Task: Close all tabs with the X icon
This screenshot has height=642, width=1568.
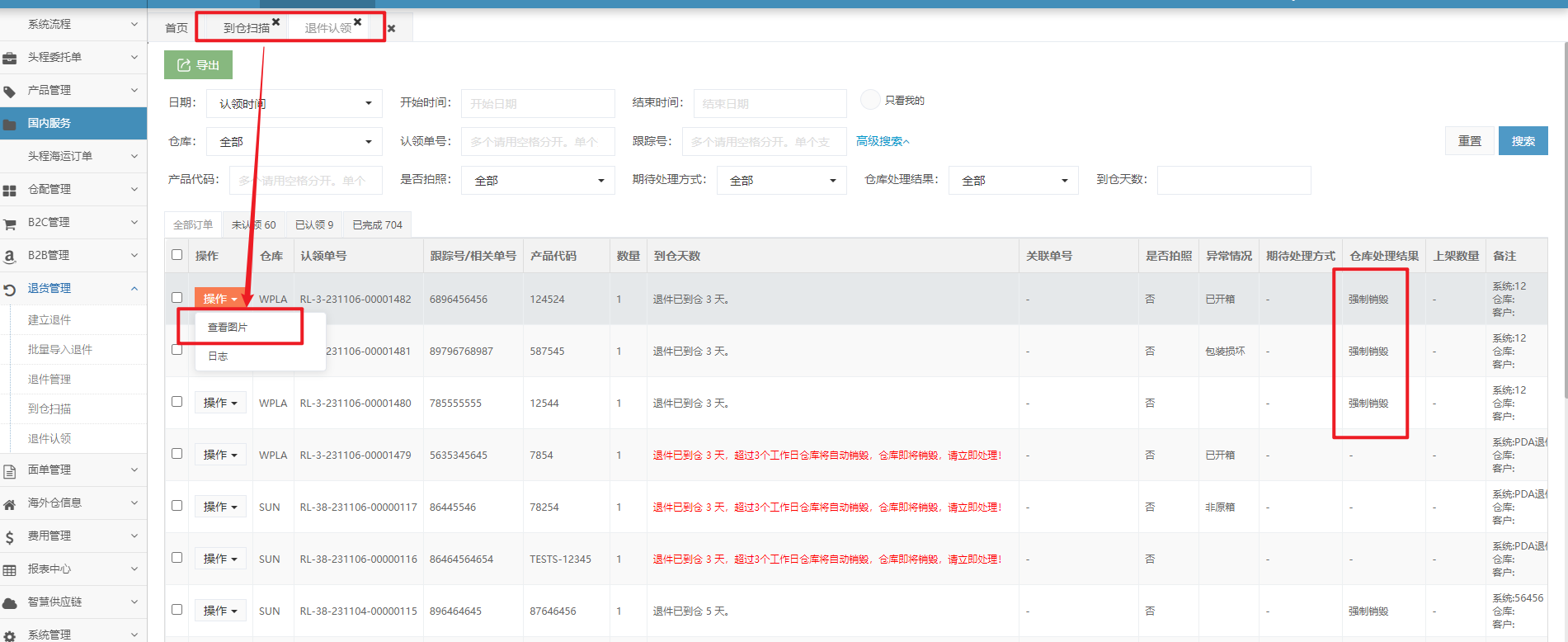Action: pos(392,28)
